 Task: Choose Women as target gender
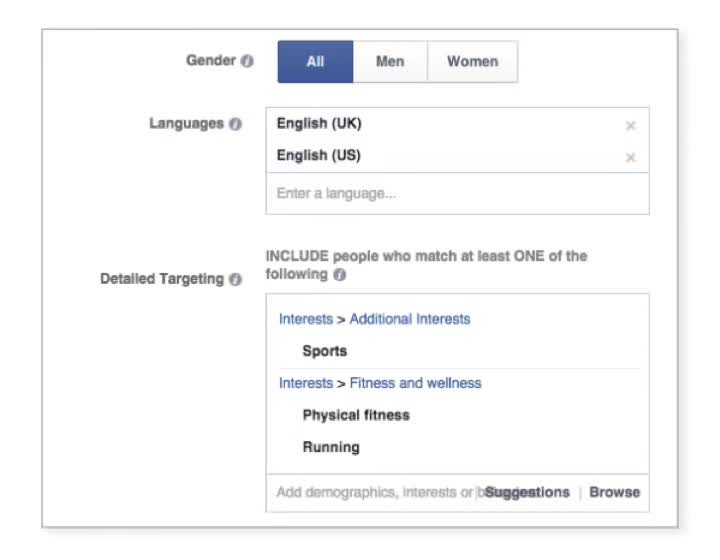pos(472,61)
